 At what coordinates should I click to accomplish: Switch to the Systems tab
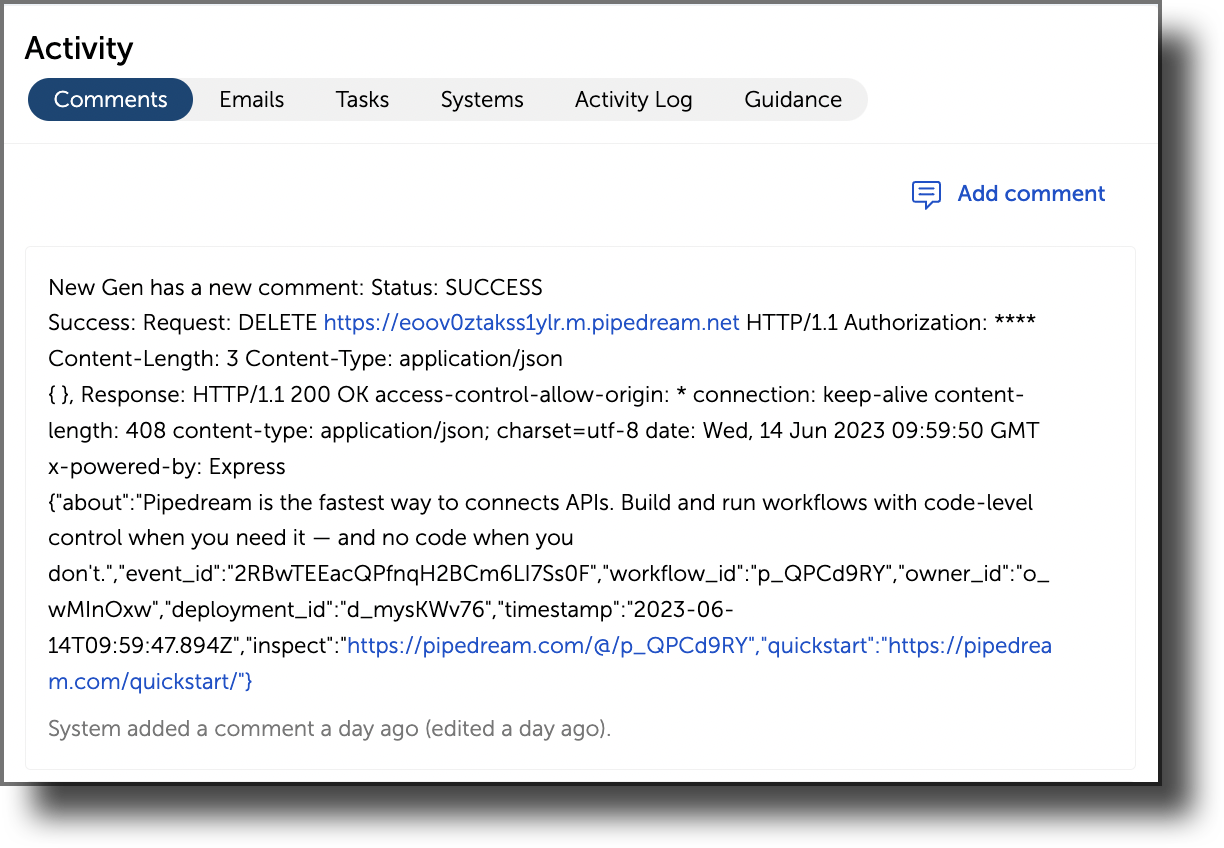point(482,99)
